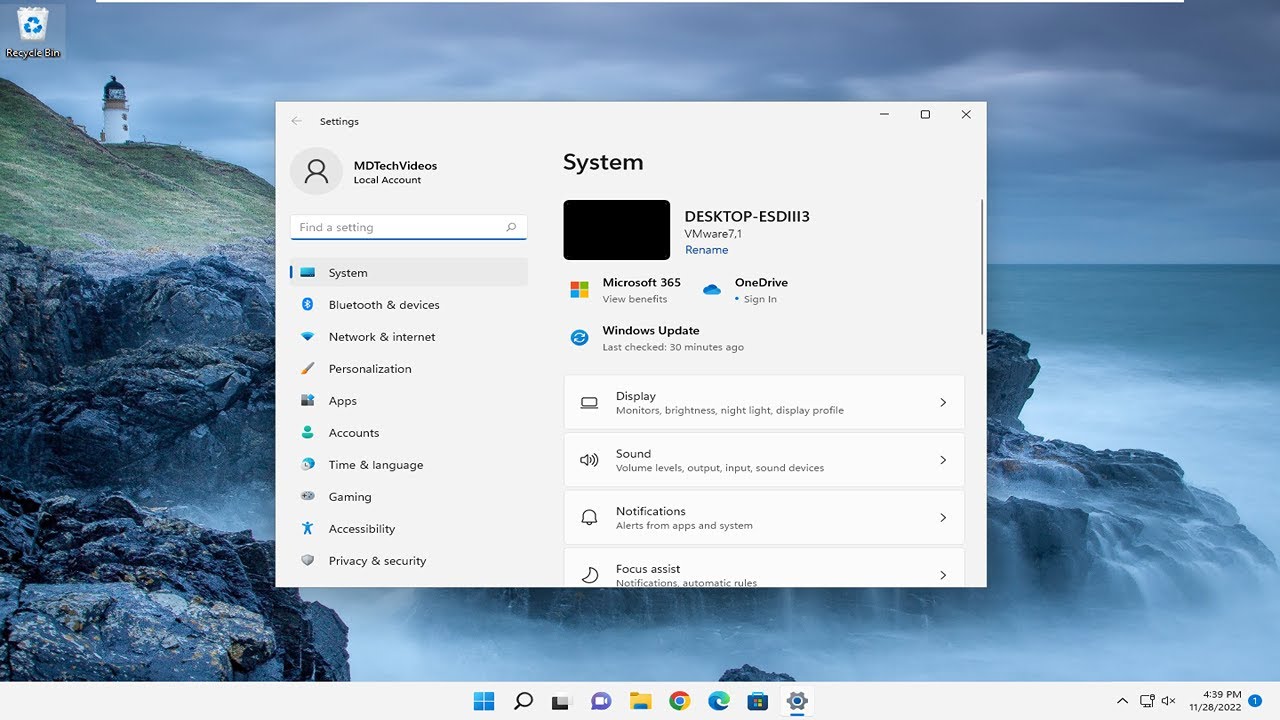The image size is (1280, 720).
Task: Launch Google Chrome from taskbar
Action: click(x=679, y=701)
